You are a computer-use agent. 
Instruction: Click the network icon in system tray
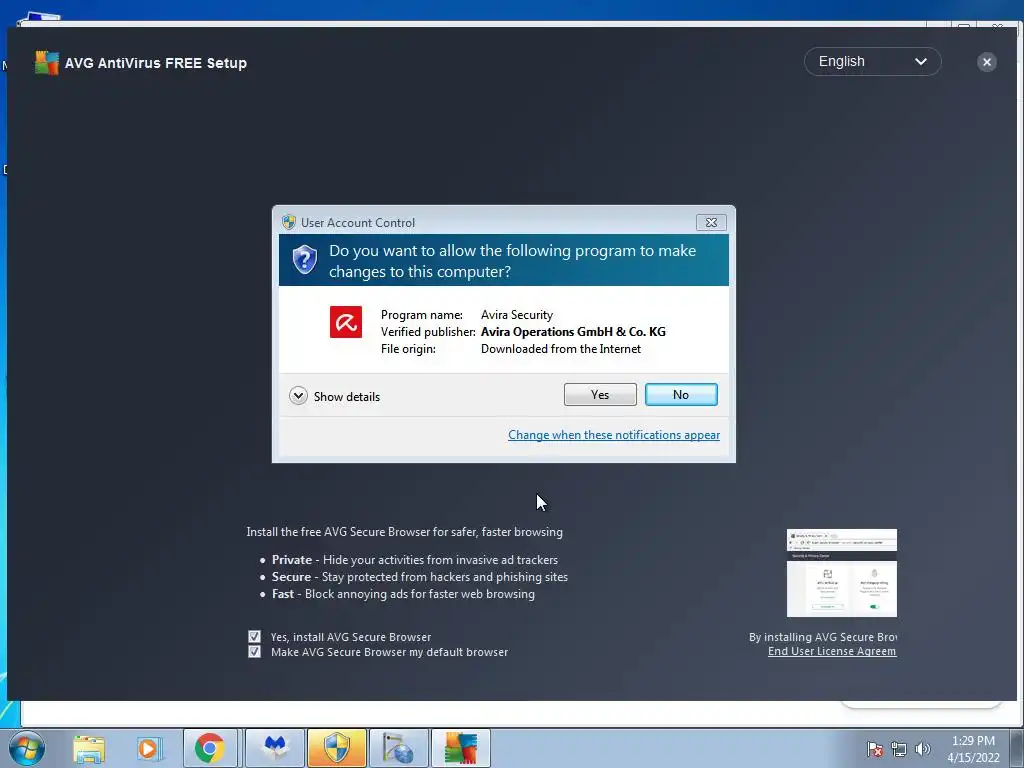pos(899,749)
